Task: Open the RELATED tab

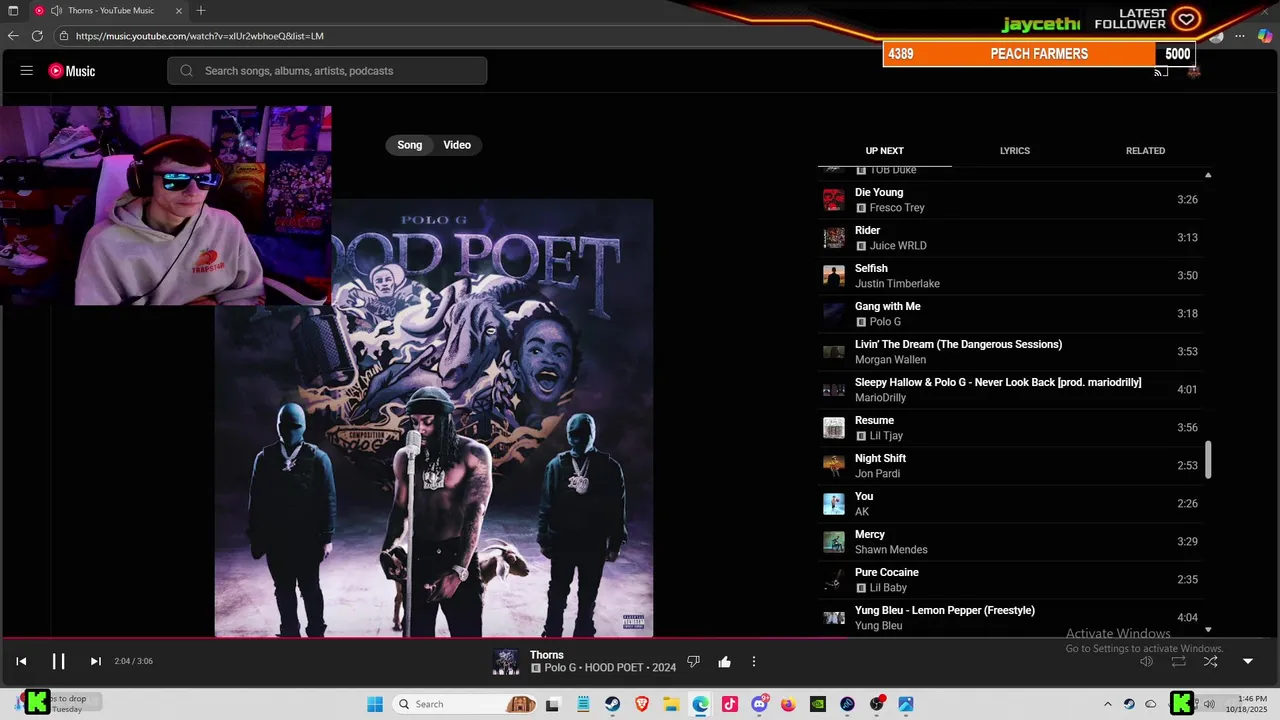Action: 1146,151
